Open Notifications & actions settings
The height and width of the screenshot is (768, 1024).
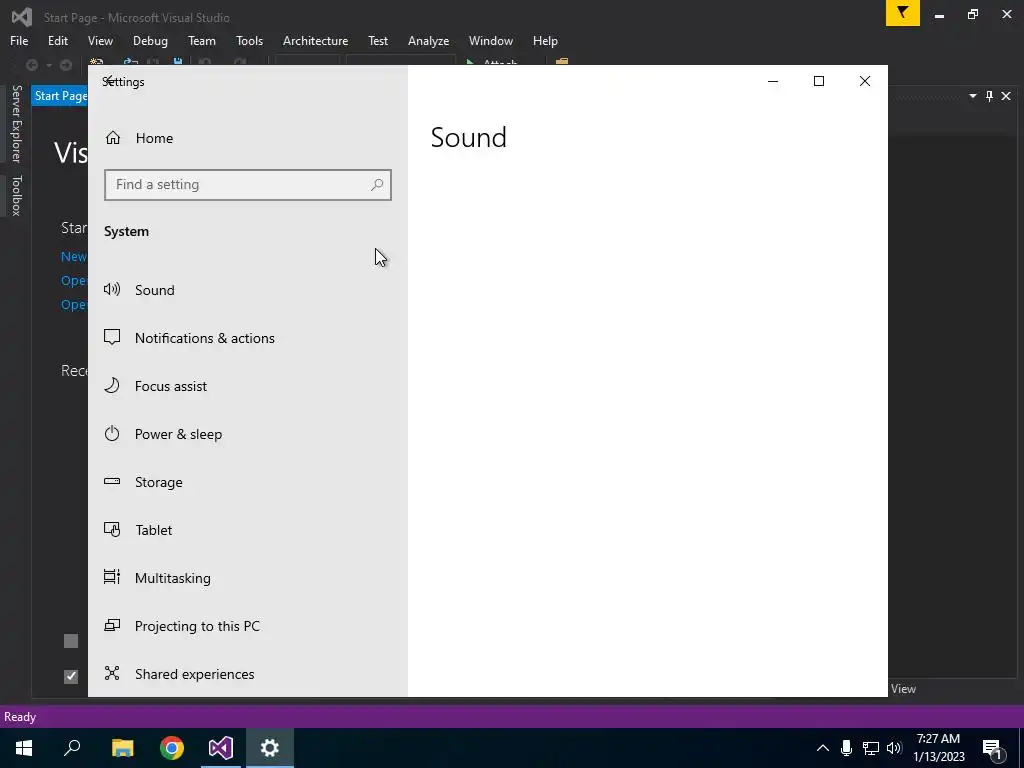click(248, 338)
